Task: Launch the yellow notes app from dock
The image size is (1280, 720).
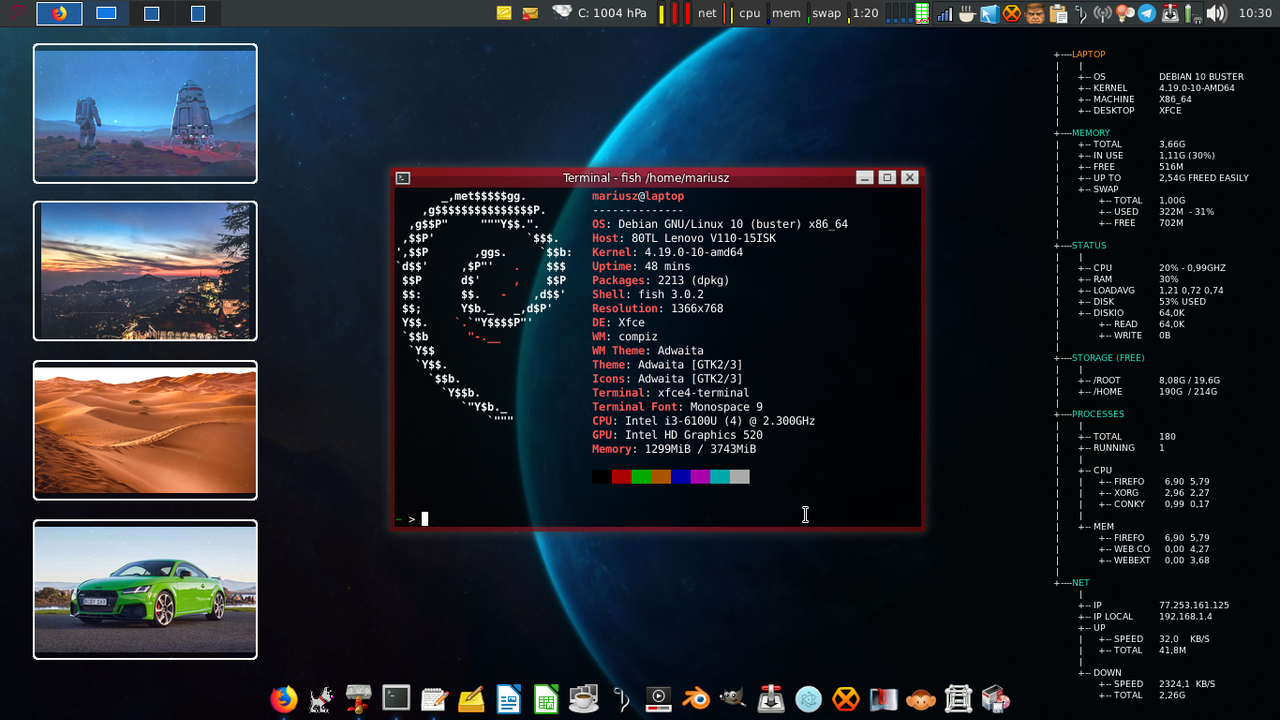Action: click(x=471, y=698)
